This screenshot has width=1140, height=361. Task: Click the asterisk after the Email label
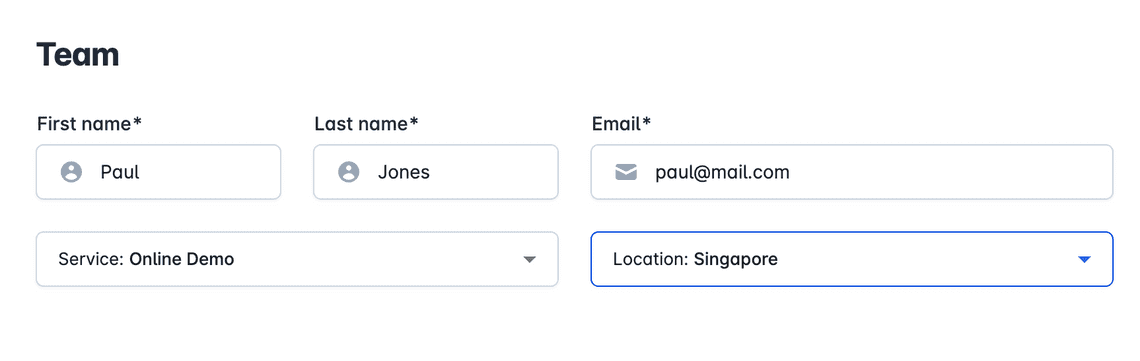pyautogui.click(x=647, y=122)
